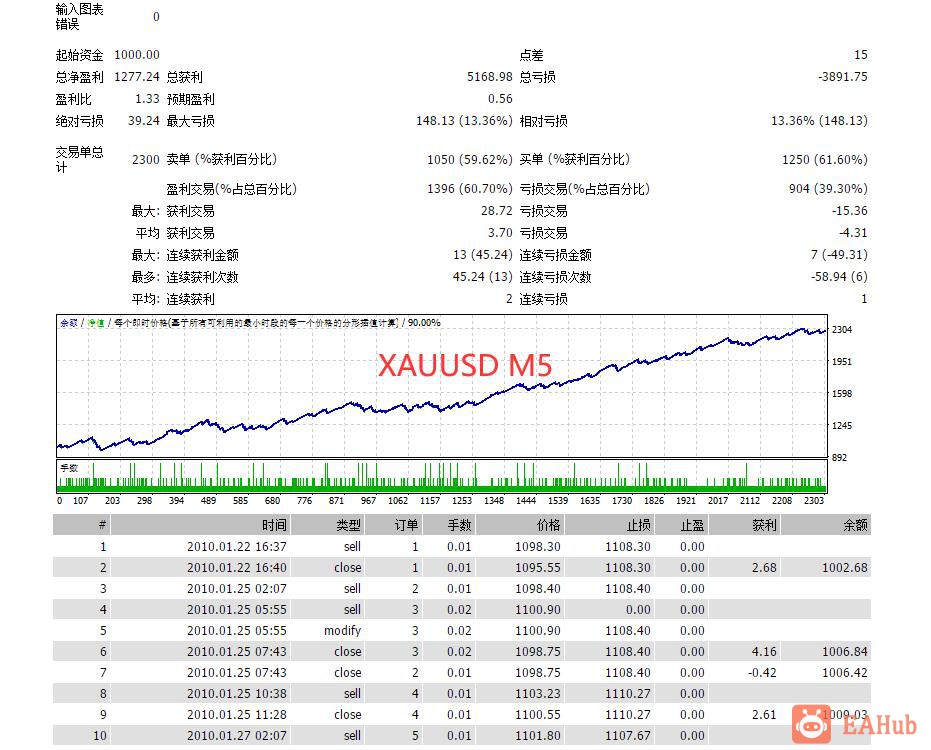Click the 余额 legend label in the chart
931x750 pixels.
pos(69,323)
